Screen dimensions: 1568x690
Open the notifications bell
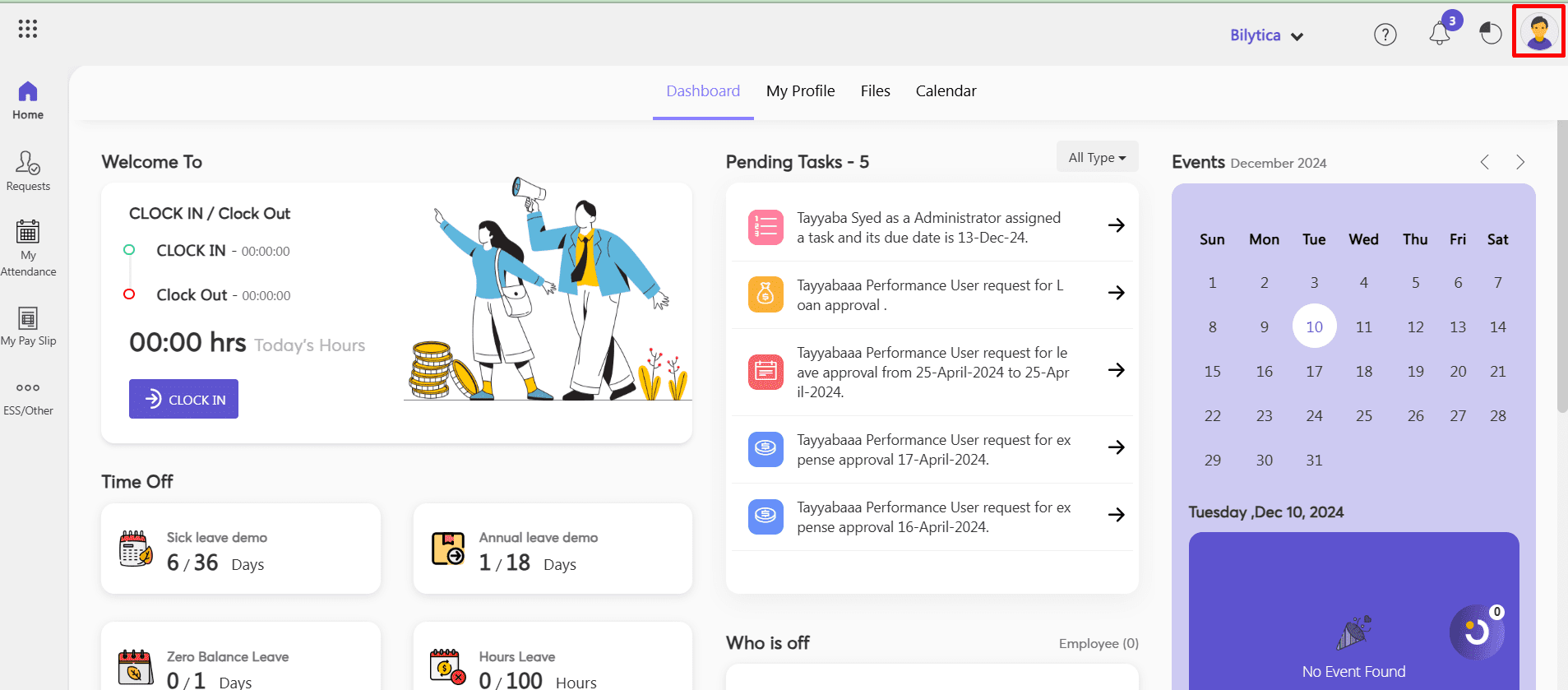1439,34
